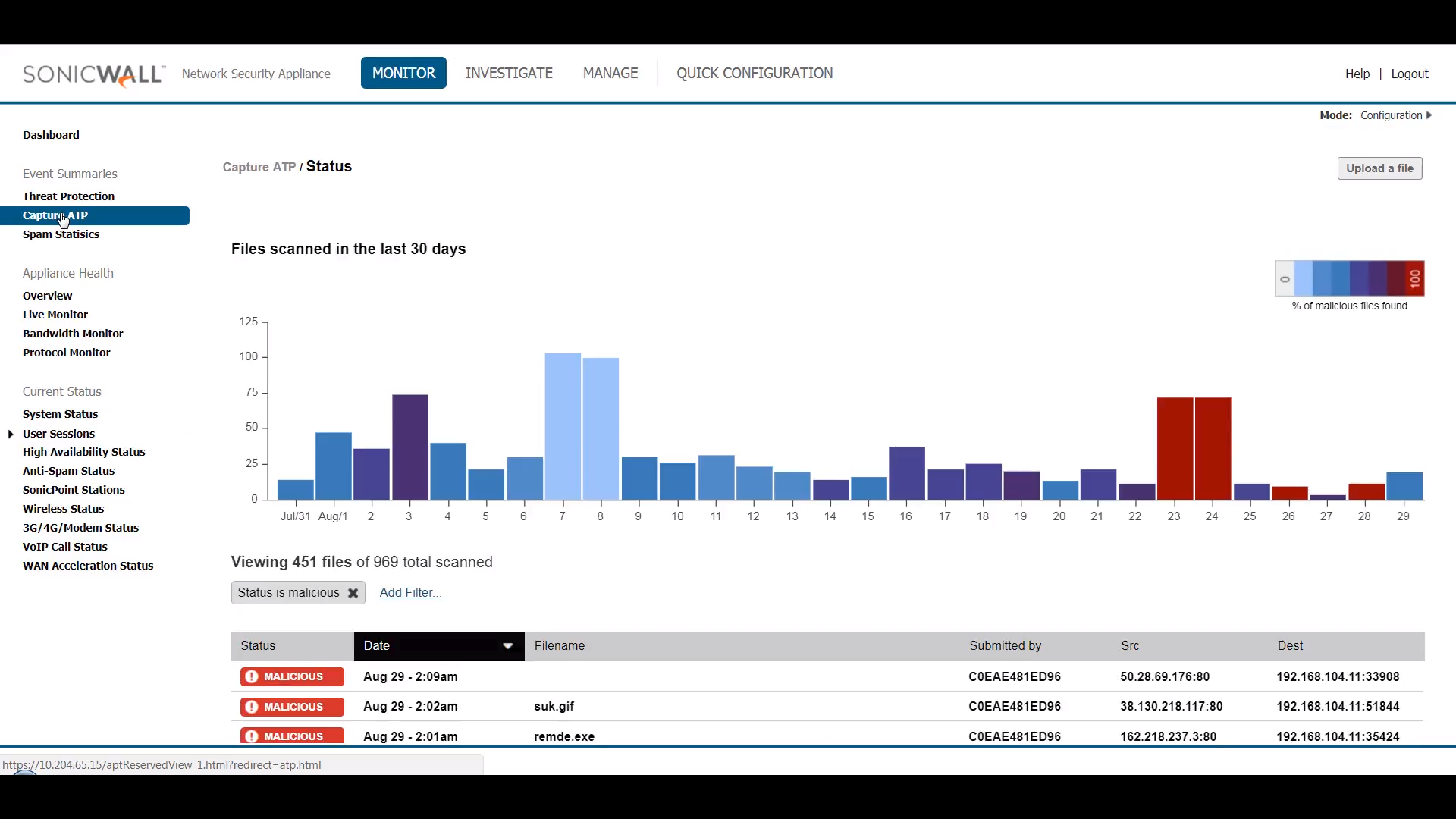This screenshot has width=1456, height=819.
Task: Sort by the Dest column header
Action: (x=1346, y=646)
